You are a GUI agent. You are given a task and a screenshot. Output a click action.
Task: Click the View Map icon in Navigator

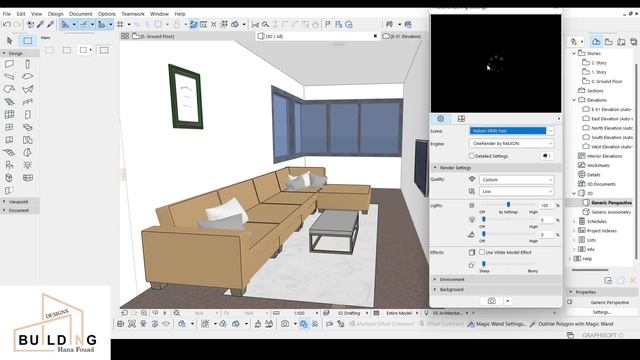(609, 42)
